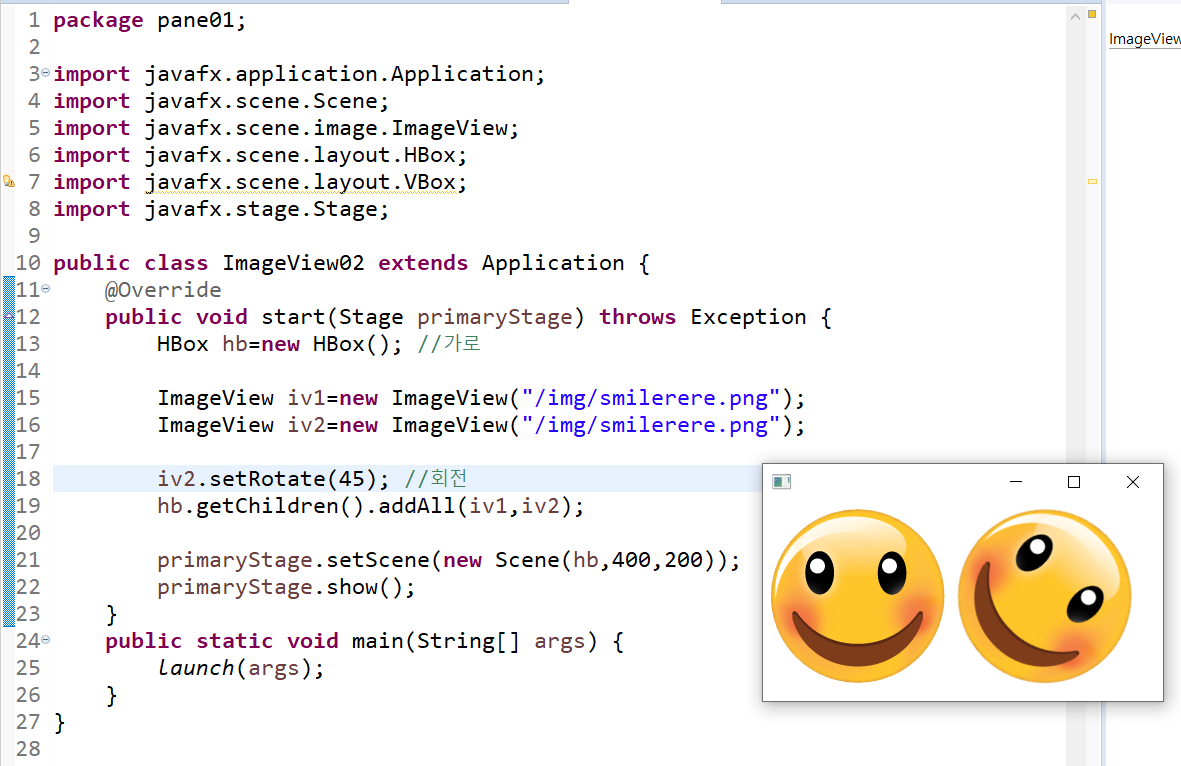Maximize the JavaFX smiley window
This screenshot has height=766, width=1181.
coord(1074,482)
